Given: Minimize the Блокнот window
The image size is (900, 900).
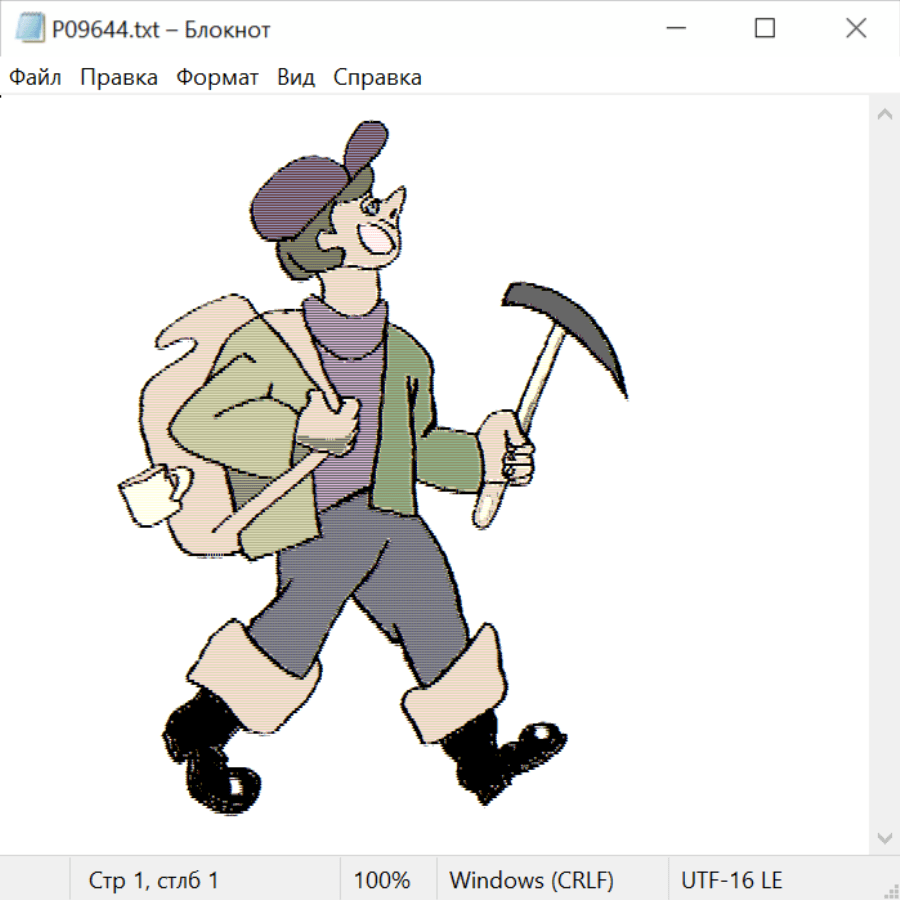Looking at the screenshot, I should click(674, 29).
